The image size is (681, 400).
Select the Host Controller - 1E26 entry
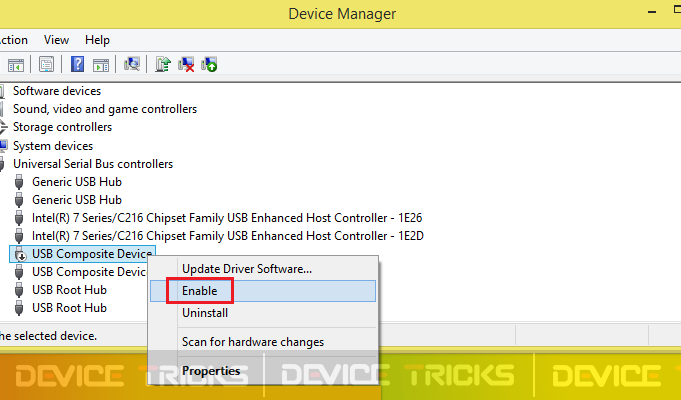[227, 218]
